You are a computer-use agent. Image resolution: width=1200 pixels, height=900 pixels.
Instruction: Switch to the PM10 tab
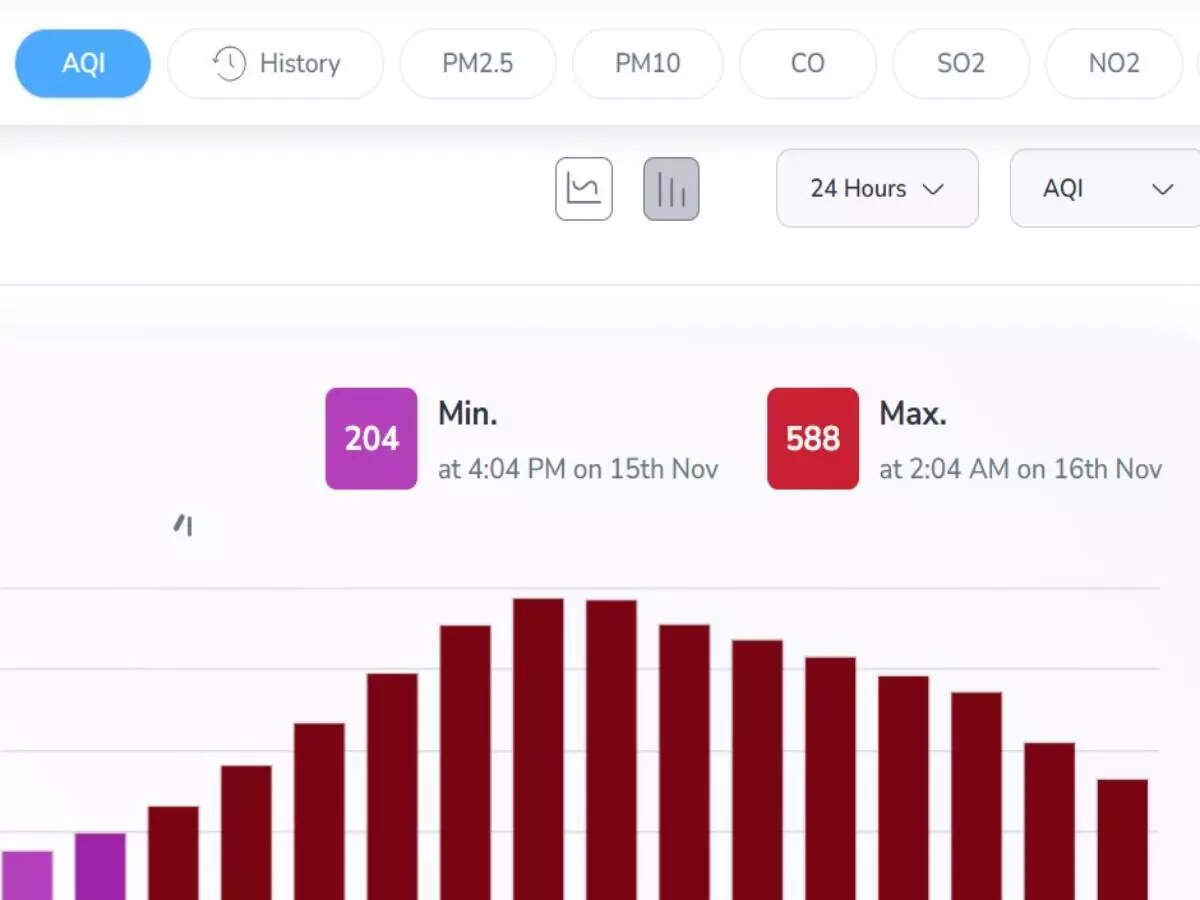click(648, 63)
